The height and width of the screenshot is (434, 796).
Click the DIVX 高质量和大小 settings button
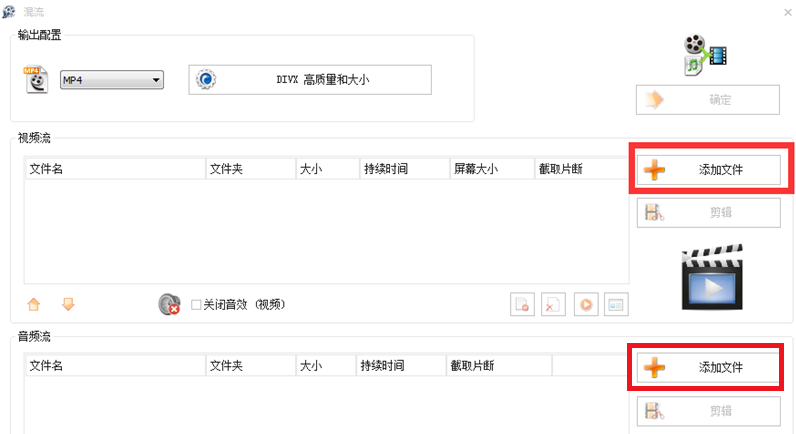[310, 80]
